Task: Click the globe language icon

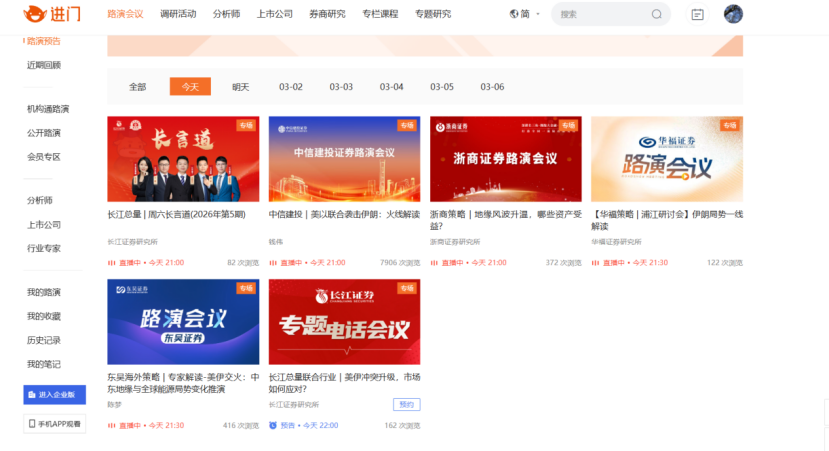Action: [x=514, y=14]
